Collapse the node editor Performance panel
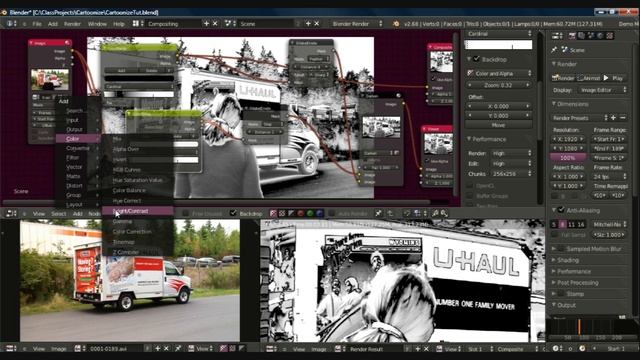 (x=469, y=139)
